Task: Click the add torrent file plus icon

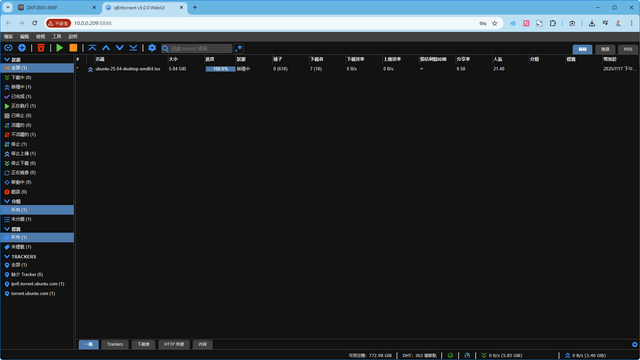Action: [22, 48]
